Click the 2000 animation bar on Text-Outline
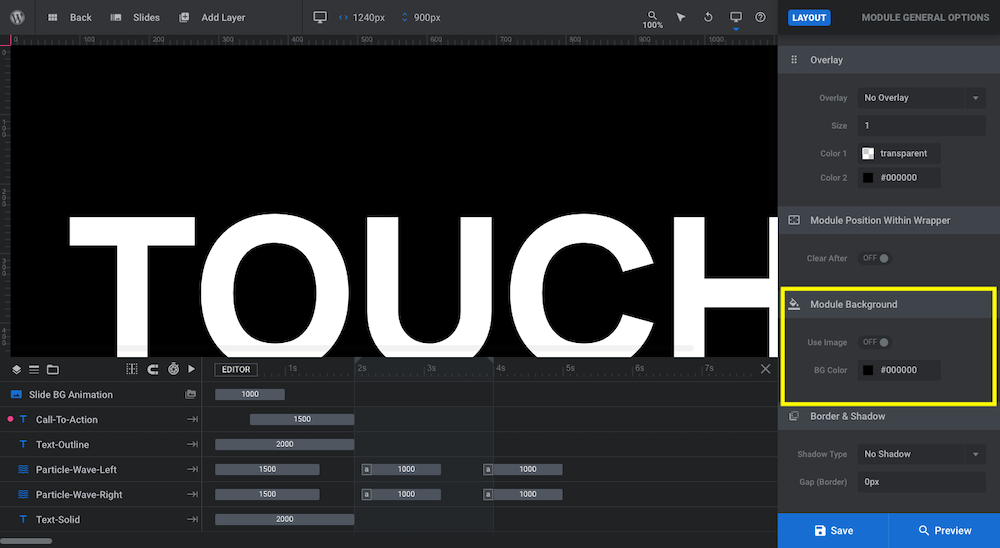Viewport: 1000px width, 548px height. [x=284, y=444]
